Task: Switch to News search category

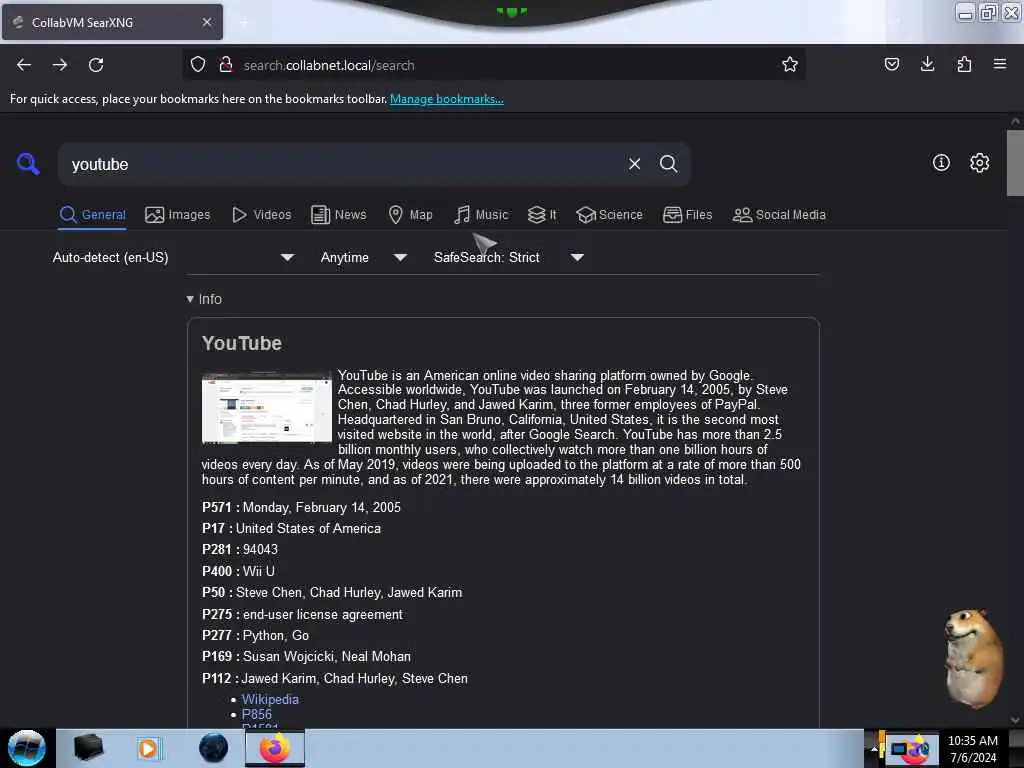Action: [338, 215]
